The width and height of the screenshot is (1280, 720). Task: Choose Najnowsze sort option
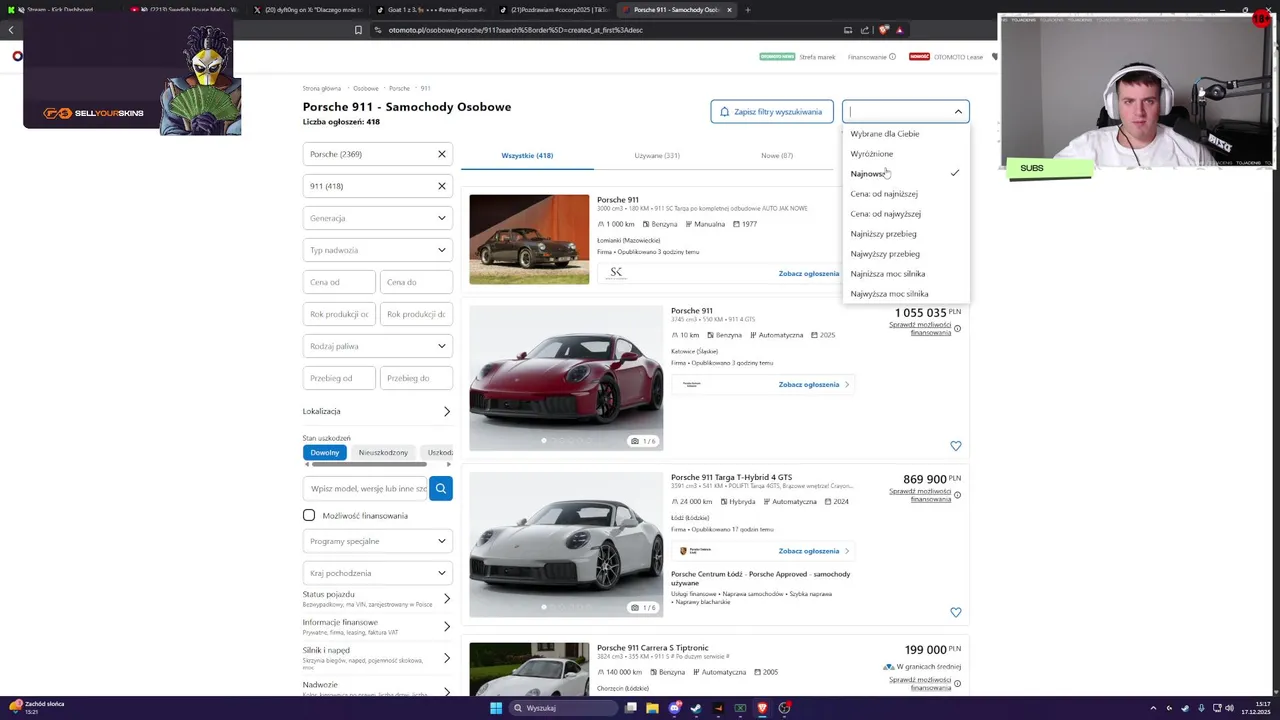click(x=906, y=173)
